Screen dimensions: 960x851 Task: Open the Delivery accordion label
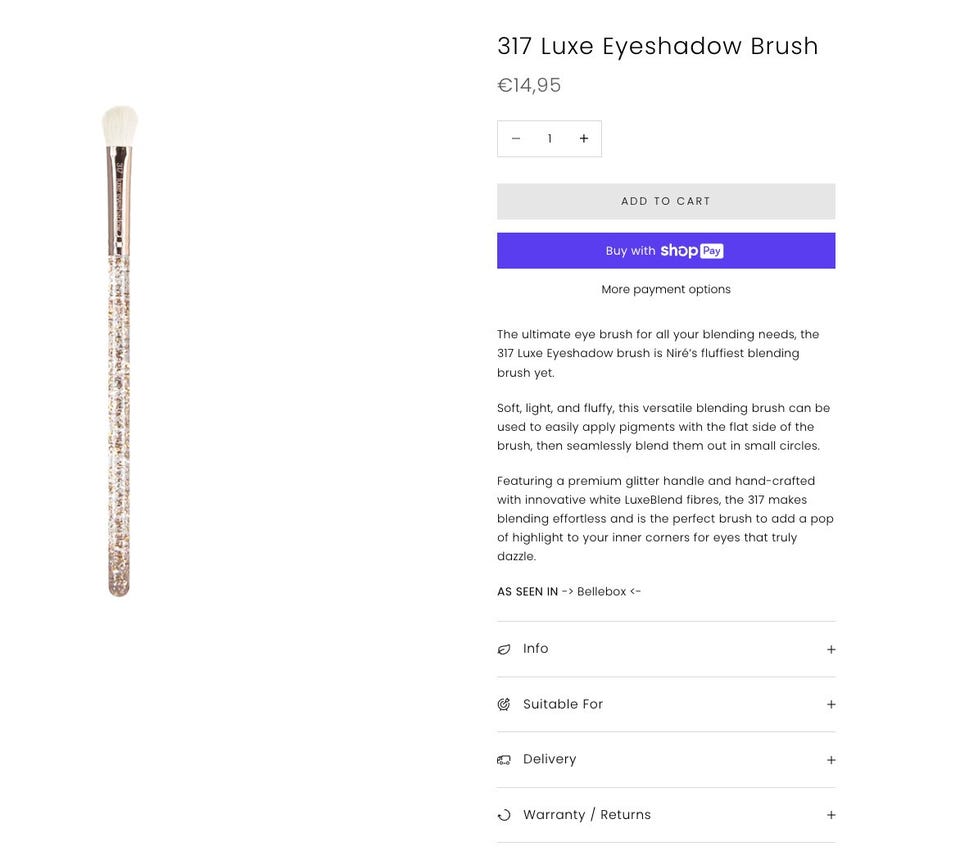(550, 760)
